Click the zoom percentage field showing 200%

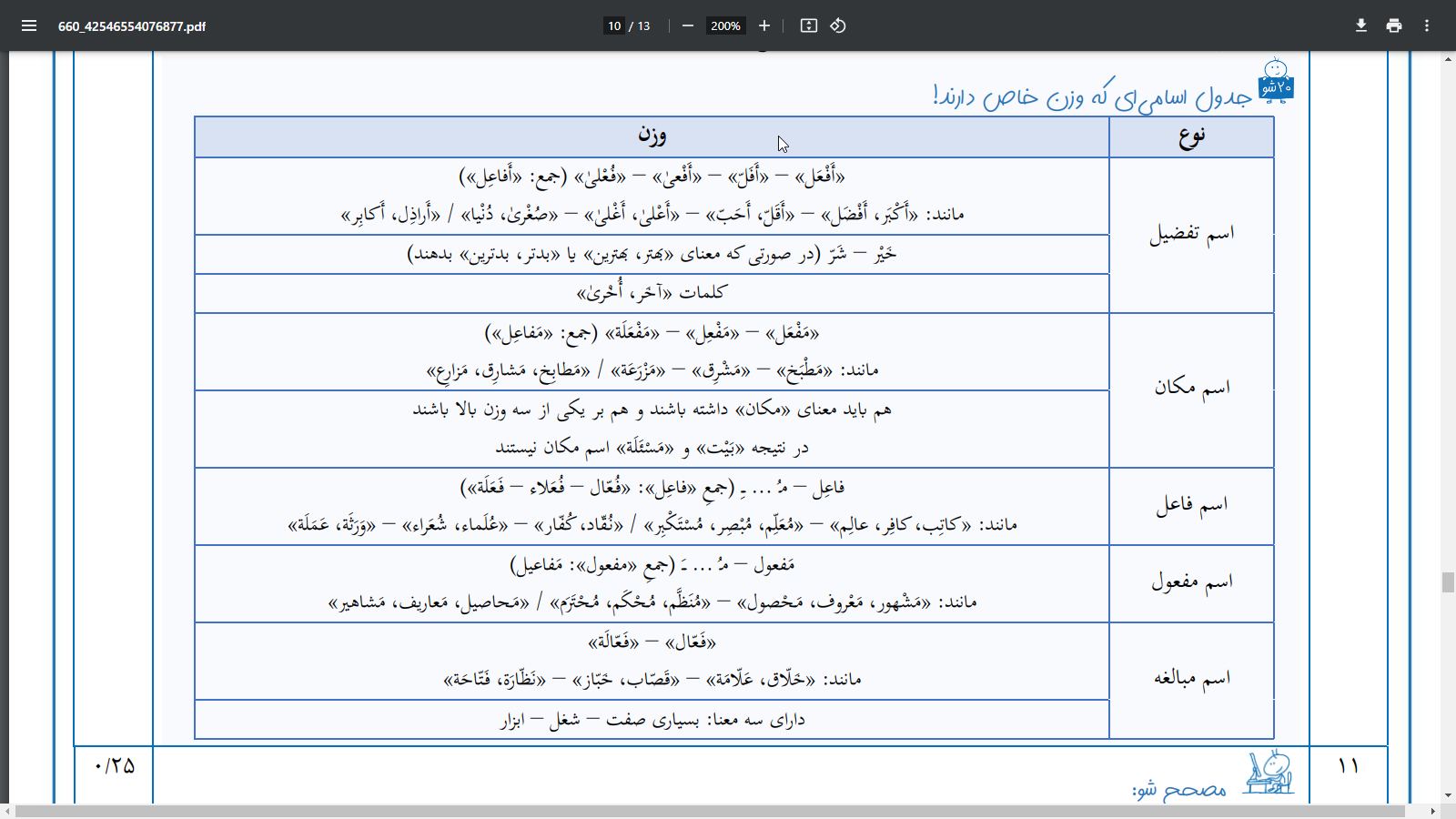pos(725,25)
